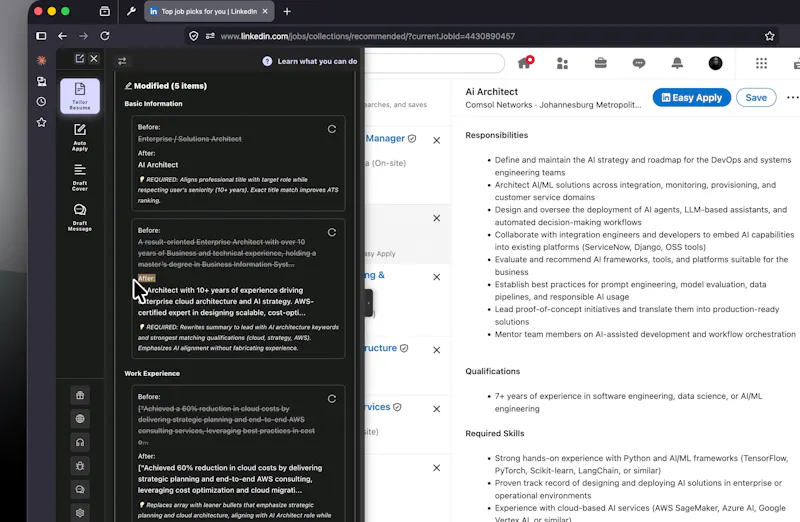Click the tab archive icon in title bar

[x=105, y=11]
